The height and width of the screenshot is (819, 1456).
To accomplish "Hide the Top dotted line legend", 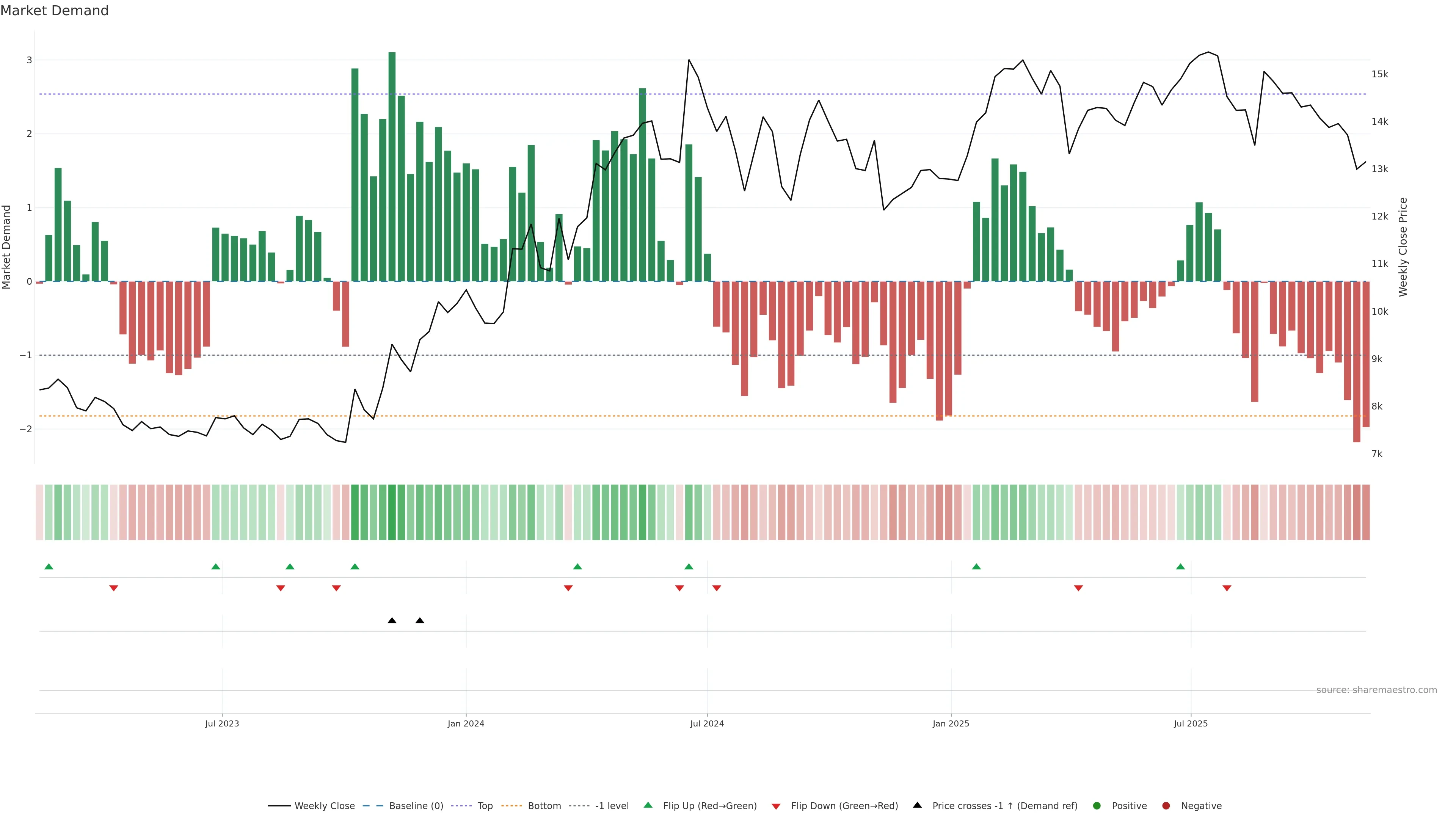I will (x=485, y=805).
